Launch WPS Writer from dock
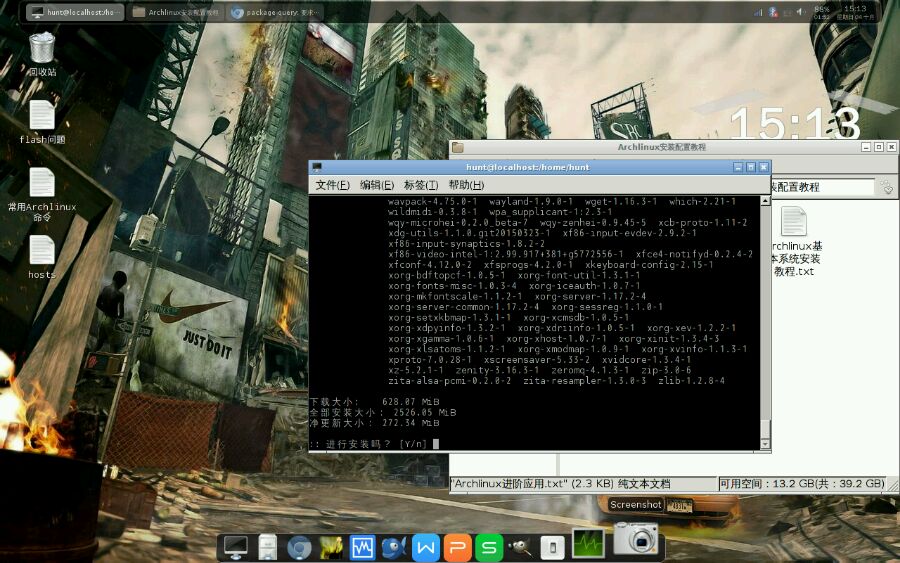Image resolution: width=900 pixels, height=563 pixels. tap(425, 548)
